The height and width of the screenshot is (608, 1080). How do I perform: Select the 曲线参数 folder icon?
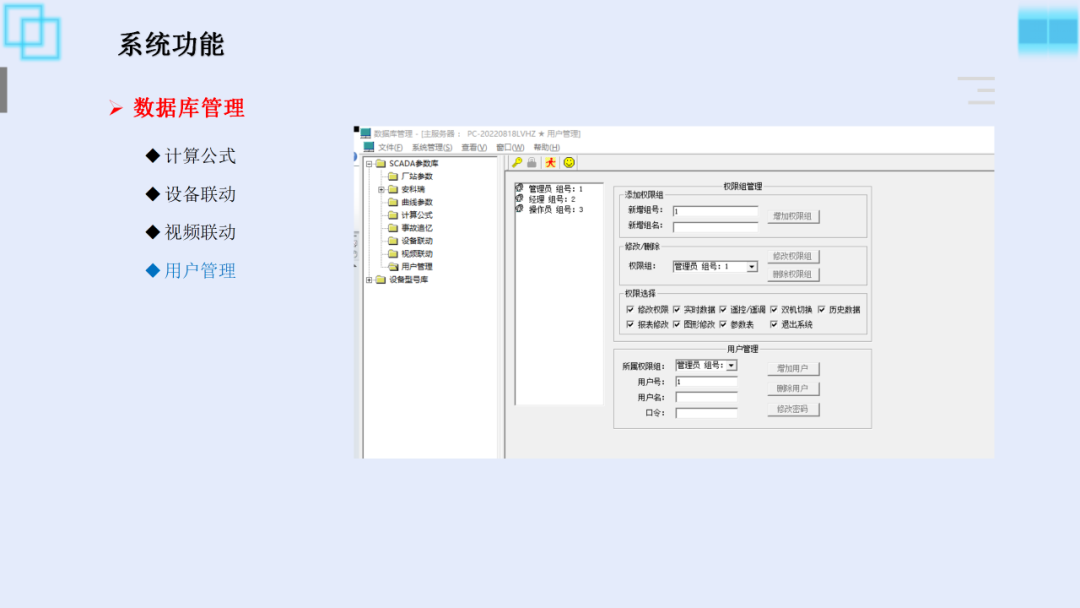(x=393, y=202)
